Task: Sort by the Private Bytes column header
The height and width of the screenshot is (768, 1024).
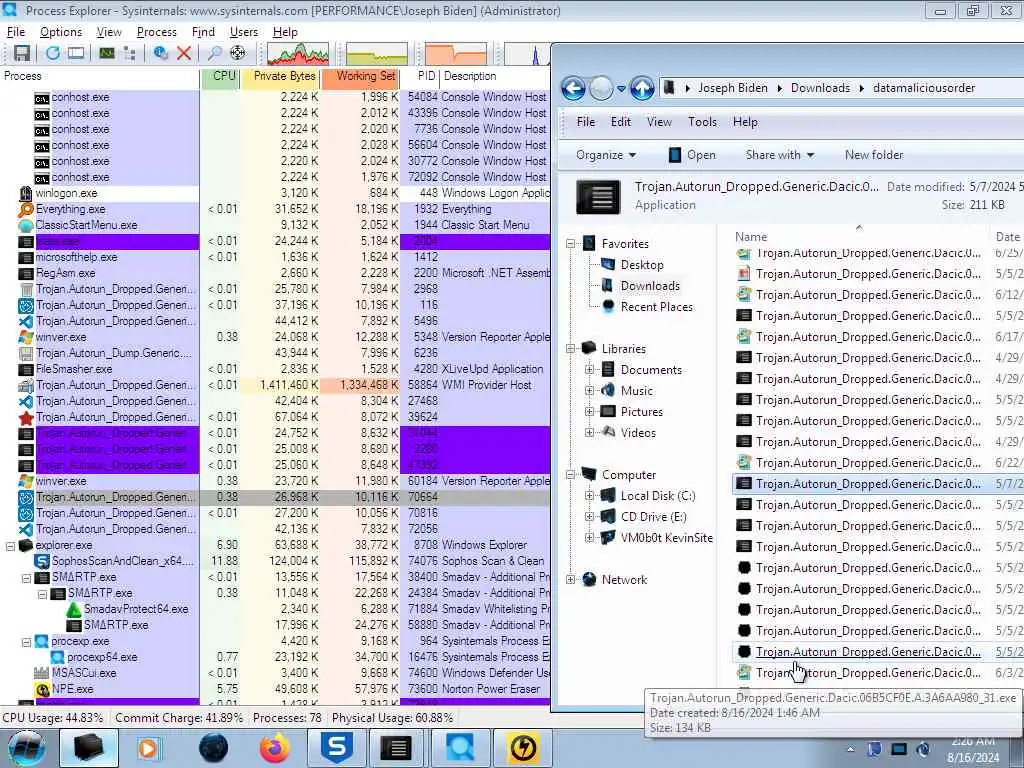Action: coord(281,76)
